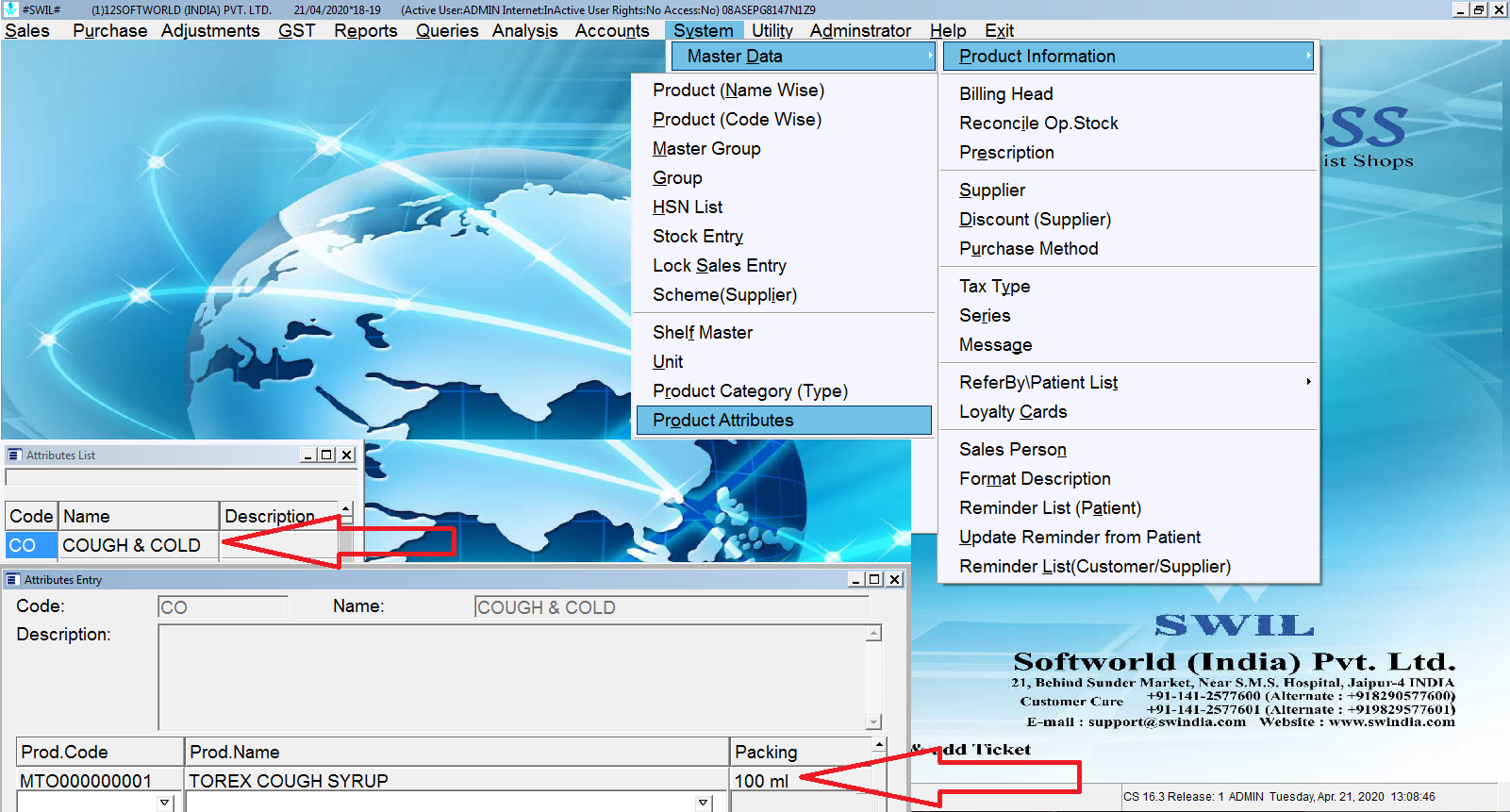
Task: Select Lock Sales Entry
Action: tap(720, 266)
